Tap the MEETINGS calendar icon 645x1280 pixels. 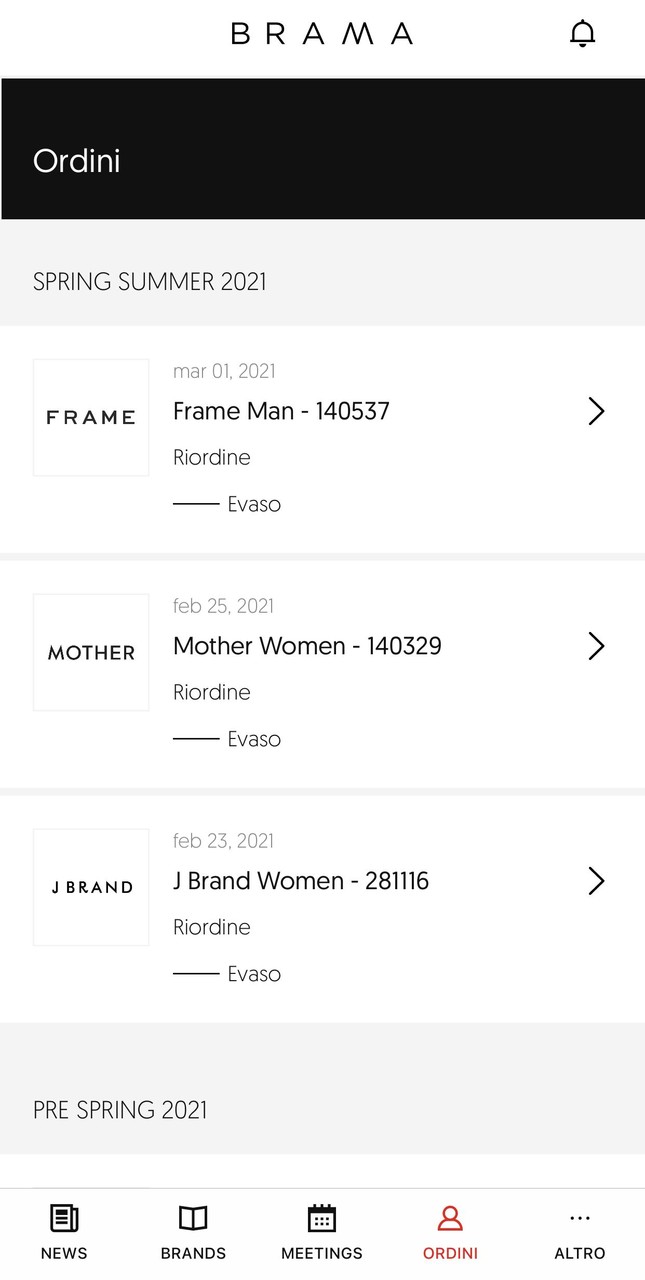pos(321,1218)
